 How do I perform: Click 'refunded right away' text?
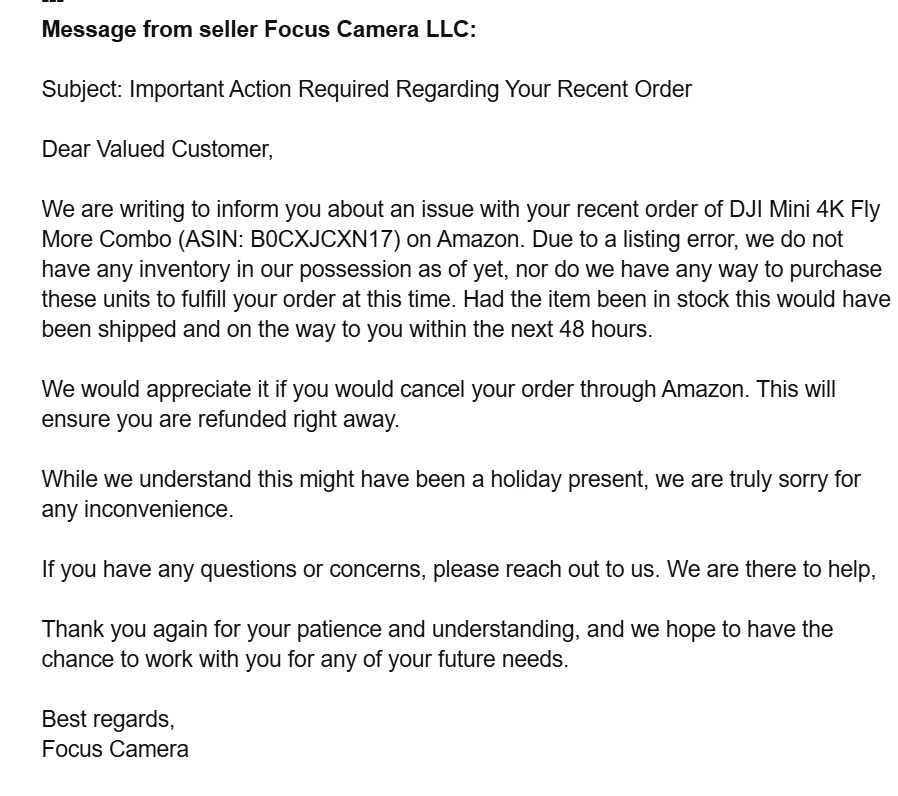point(298,419)
